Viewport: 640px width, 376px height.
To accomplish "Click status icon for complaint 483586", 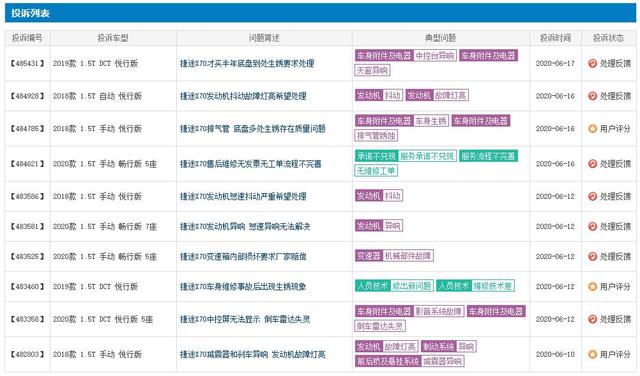I will pos(592,196).
